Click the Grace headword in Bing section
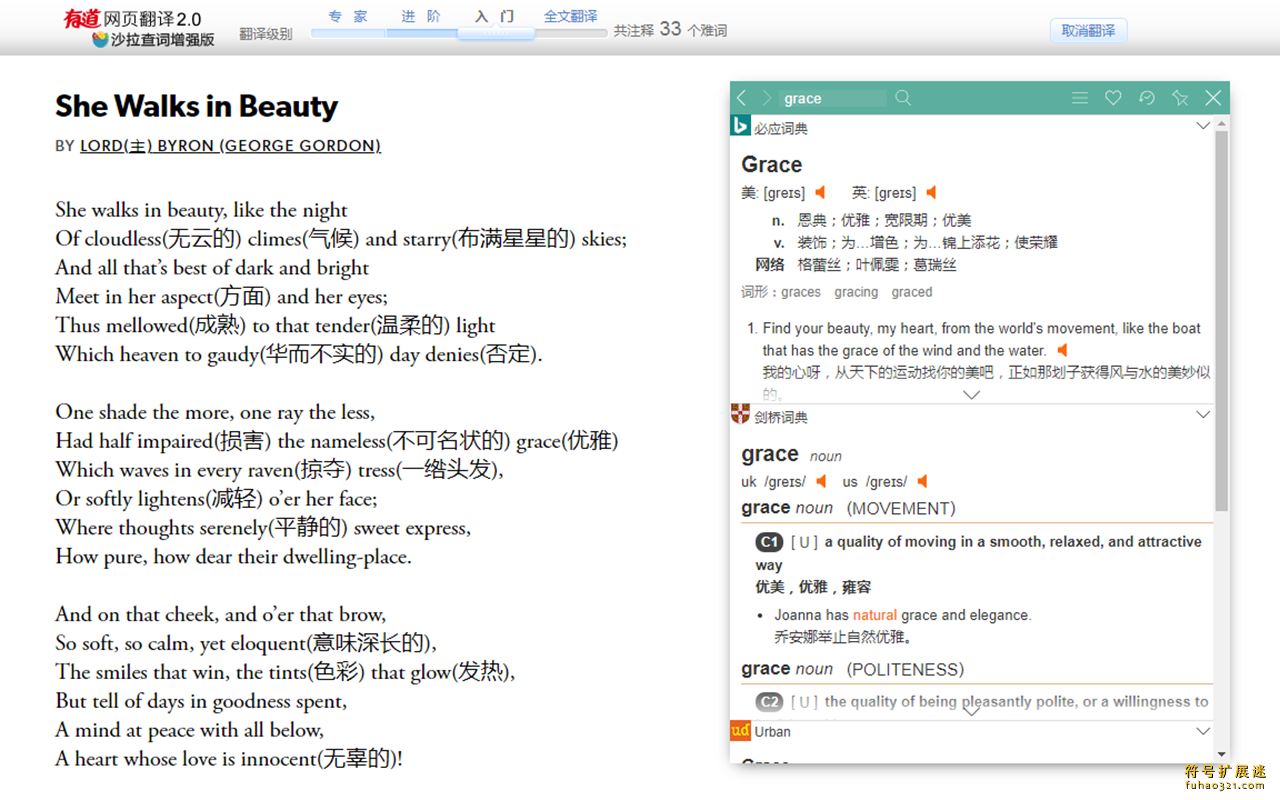The image size is (1280, 800). [x=772, y=164]
